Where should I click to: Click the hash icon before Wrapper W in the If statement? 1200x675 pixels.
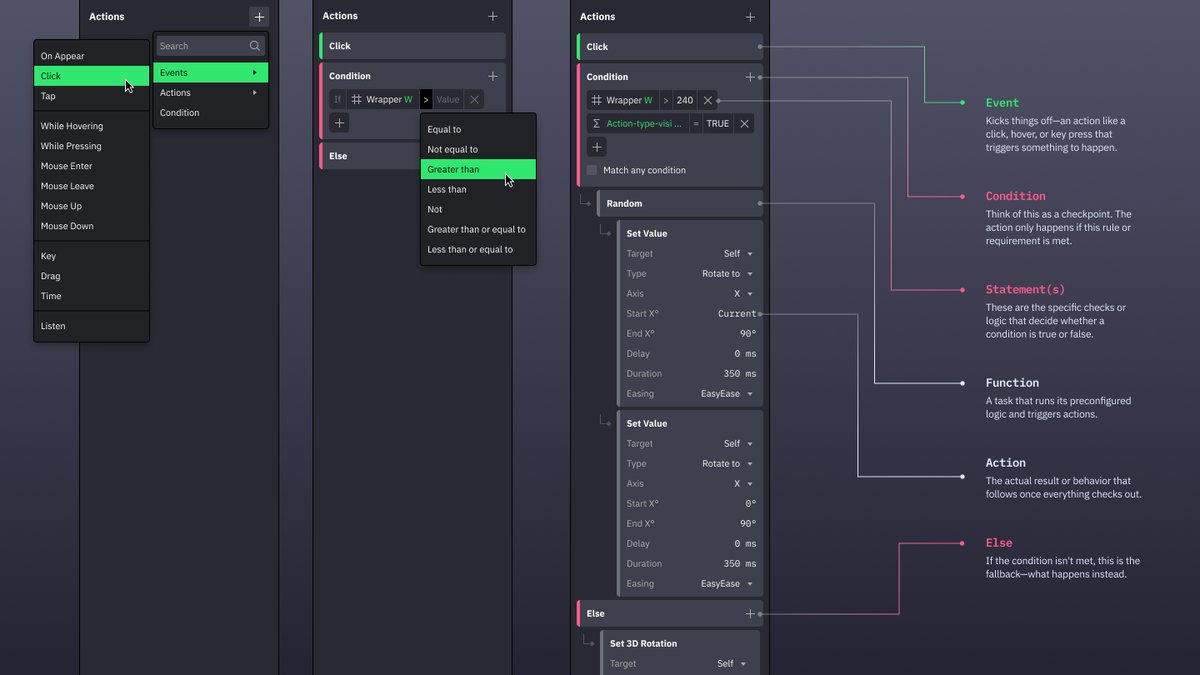click(x=356, y=100)
